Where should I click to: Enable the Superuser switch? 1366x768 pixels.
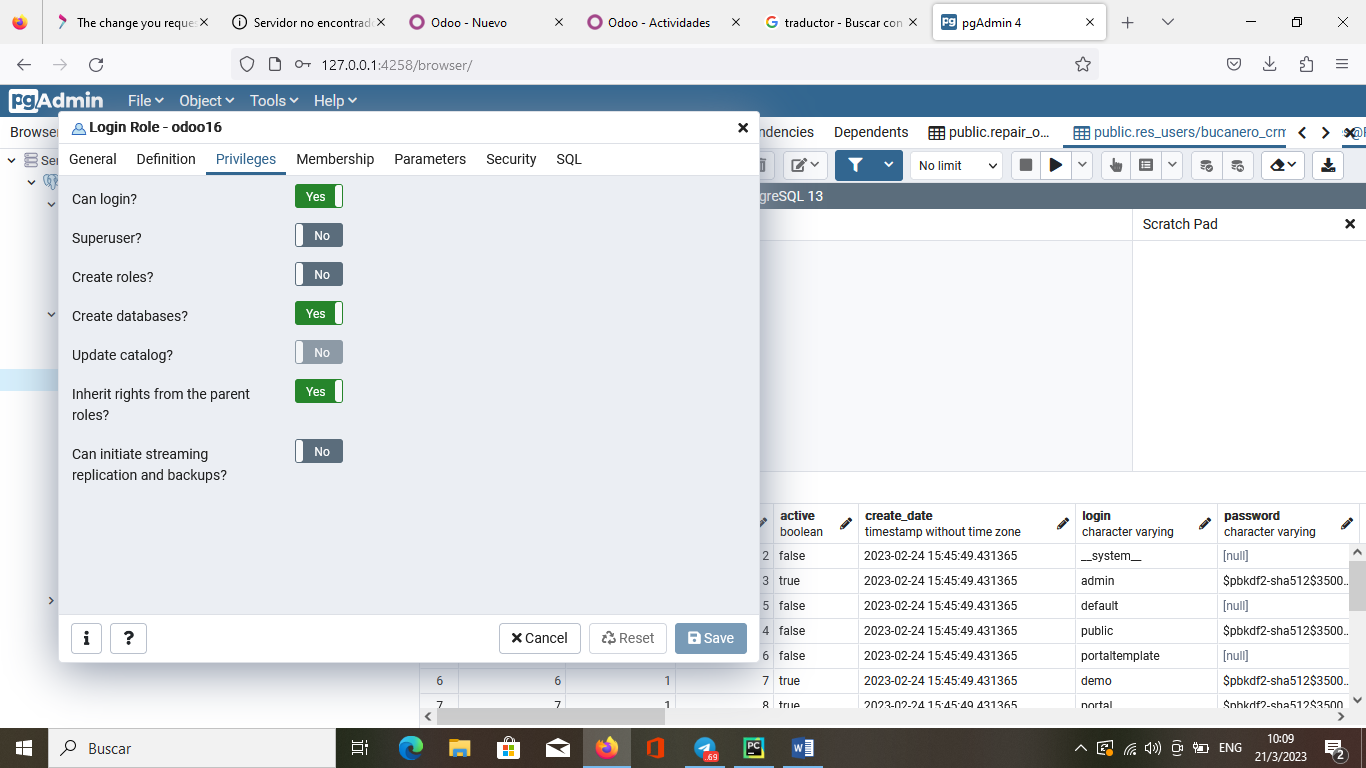tap(319, 236)
